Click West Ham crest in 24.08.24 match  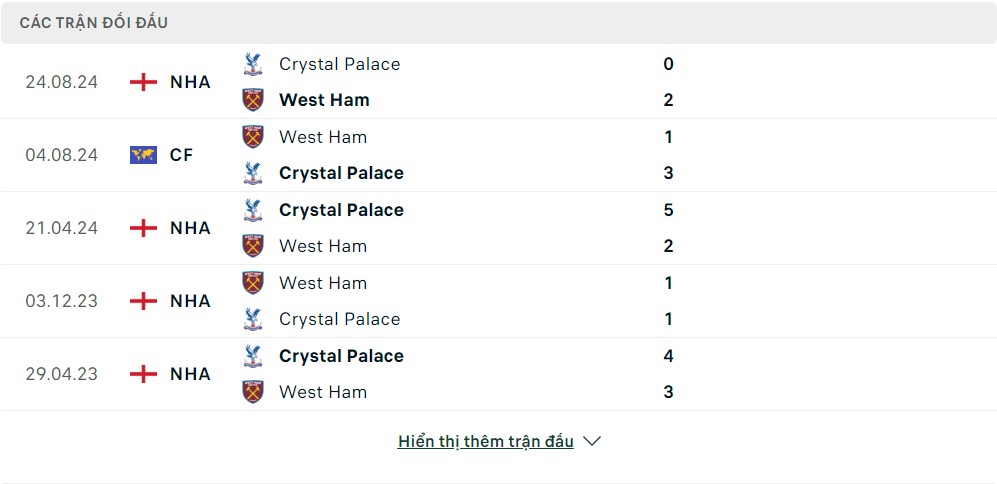pyautogui.click(x=253, y=100)
